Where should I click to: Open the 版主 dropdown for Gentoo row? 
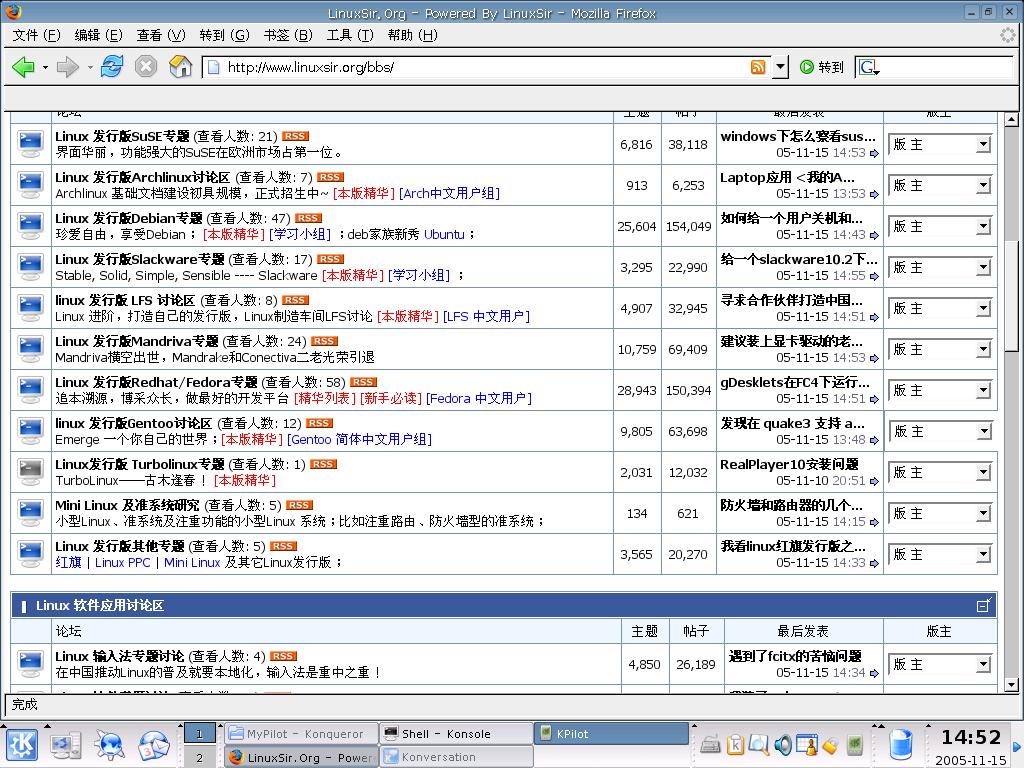point(940,432)
